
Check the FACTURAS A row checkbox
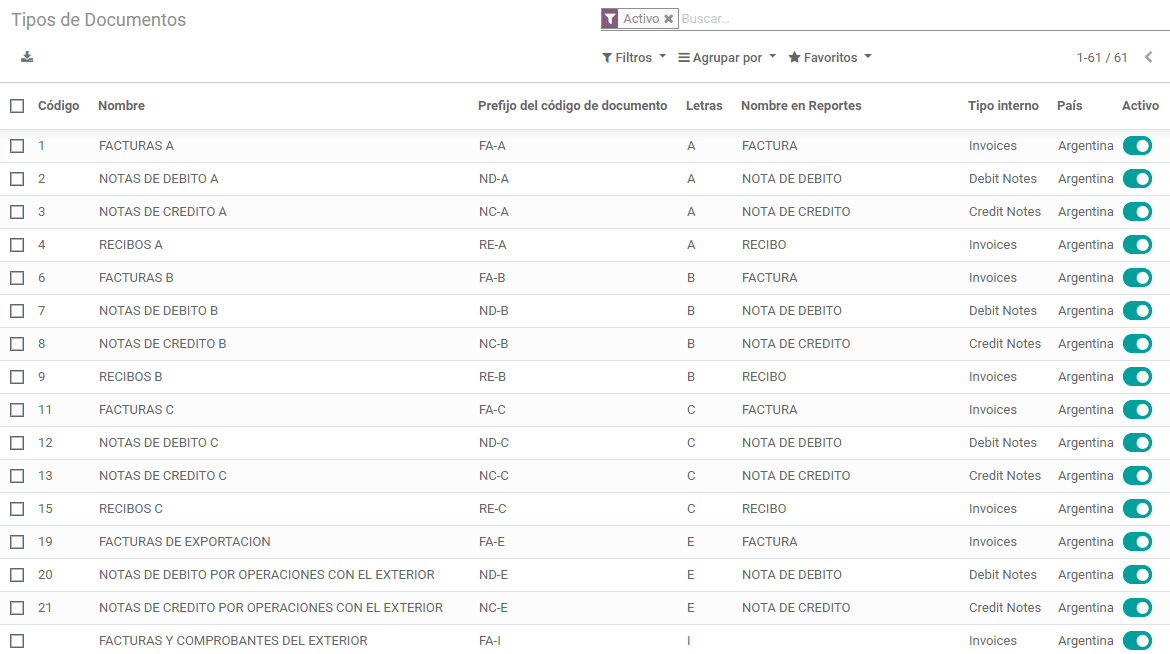pyautogui.click(x=17, y=146)
